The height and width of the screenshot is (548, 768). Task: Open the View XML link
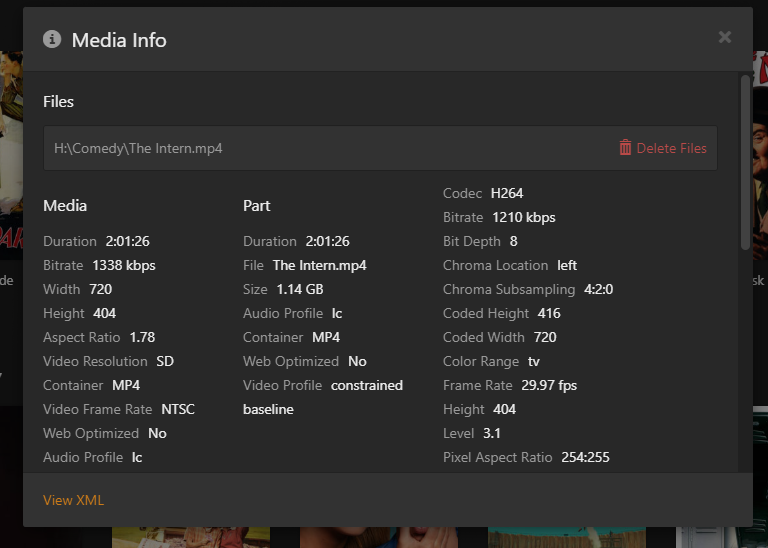(73, 500)
